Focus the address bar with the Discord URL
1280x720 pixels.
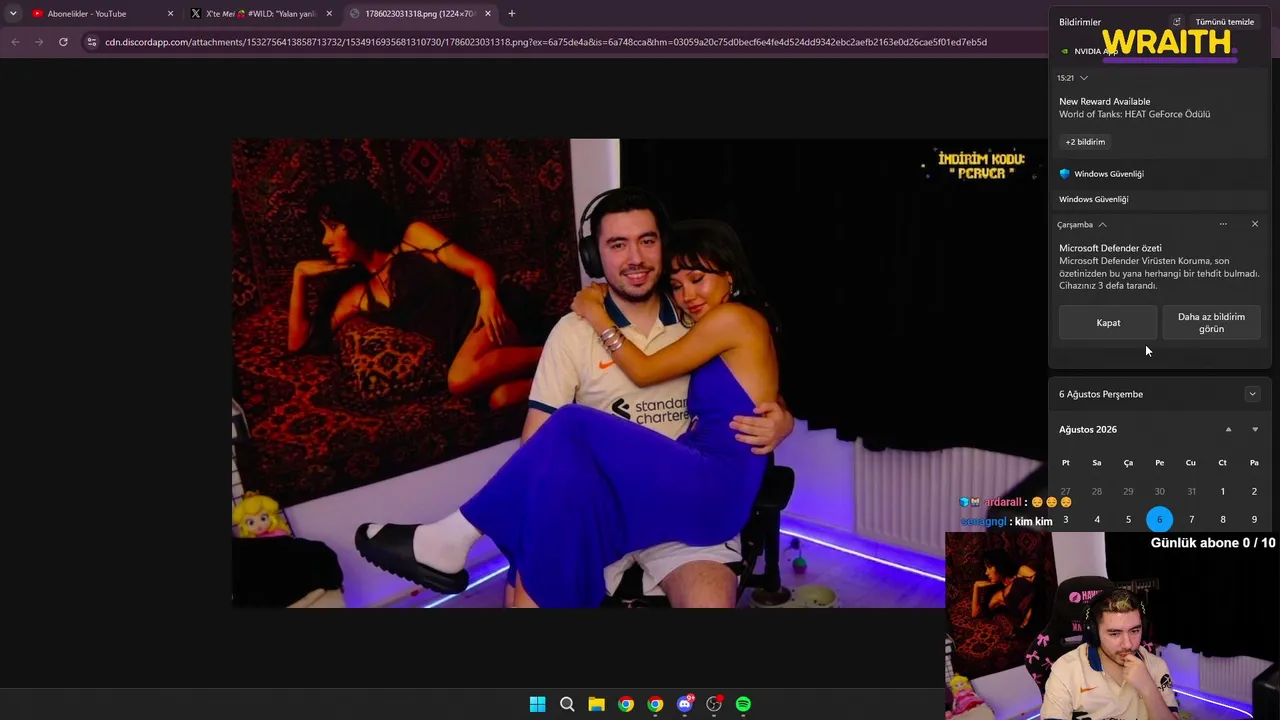click(546, 42)
